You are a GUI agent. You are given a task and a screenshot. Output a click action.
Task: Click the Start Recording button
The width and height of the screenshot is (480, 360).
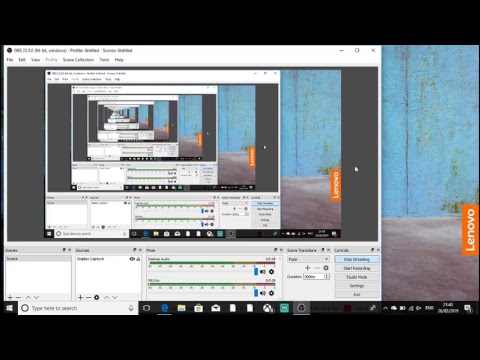[357, 268]
